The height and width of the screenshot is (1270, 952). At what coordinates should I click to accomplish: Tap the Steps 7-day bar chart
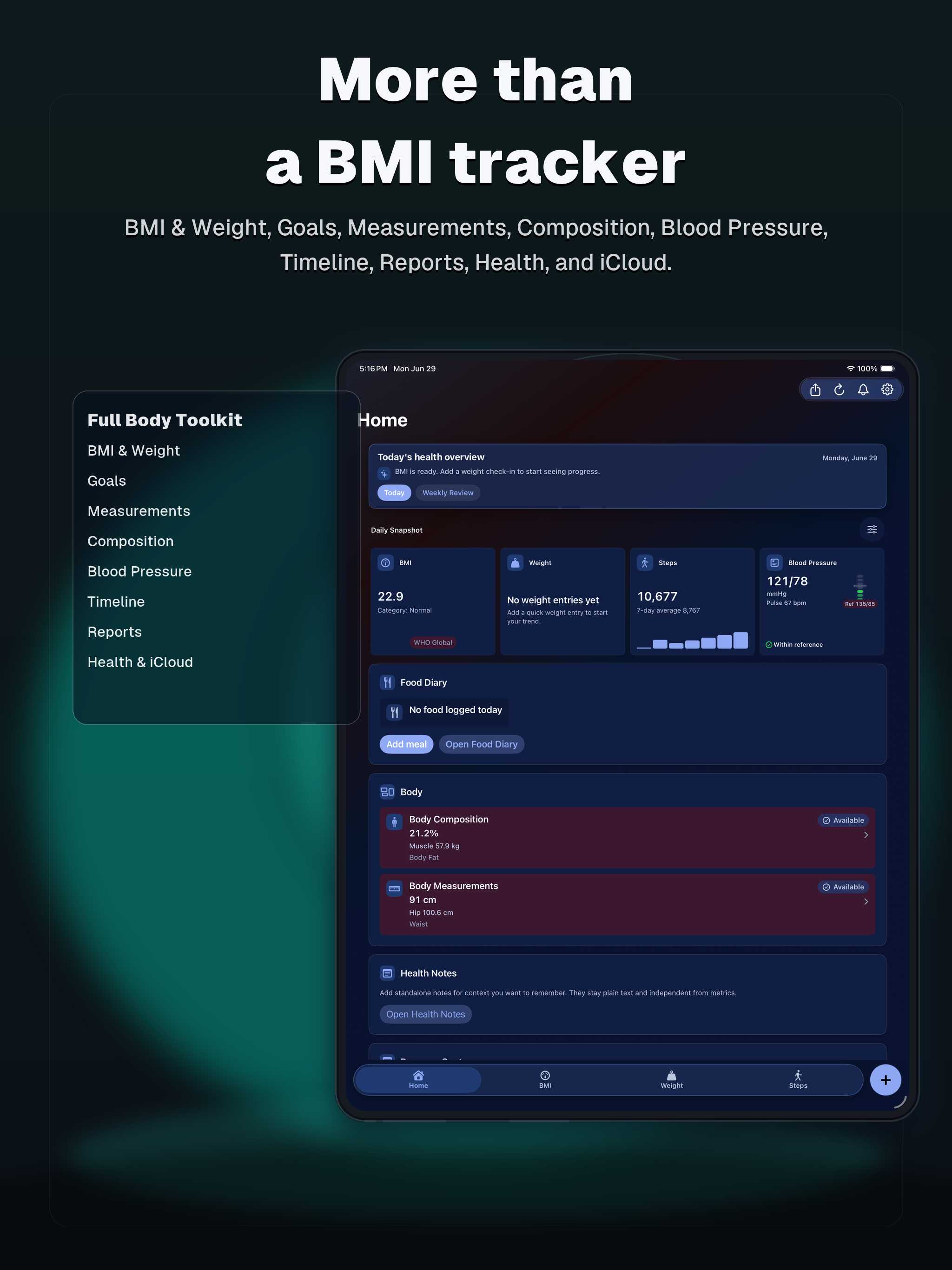(x=692, y=640)
